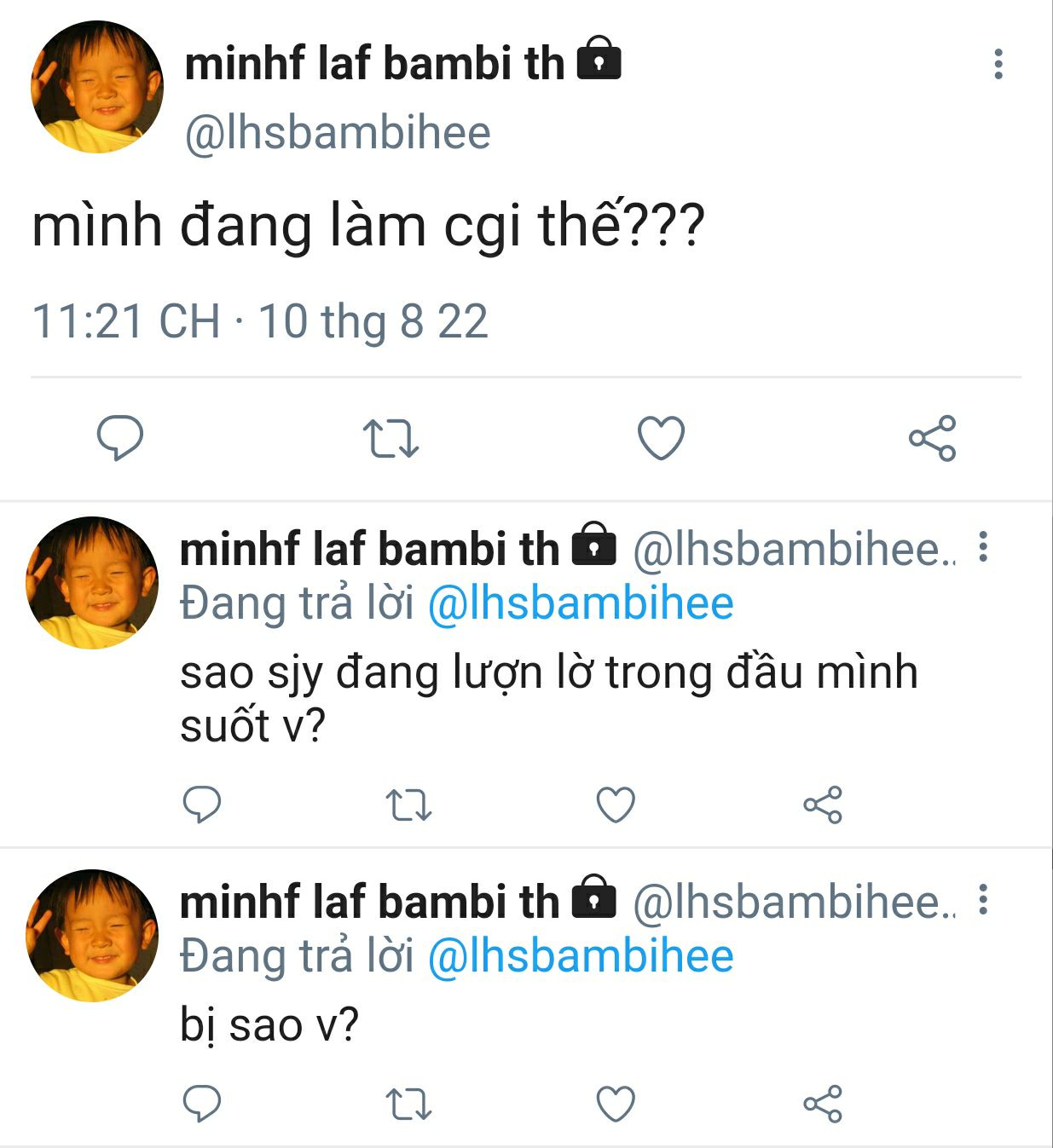Open @lhsbambihee mention link in last reply

click(581, 956)
